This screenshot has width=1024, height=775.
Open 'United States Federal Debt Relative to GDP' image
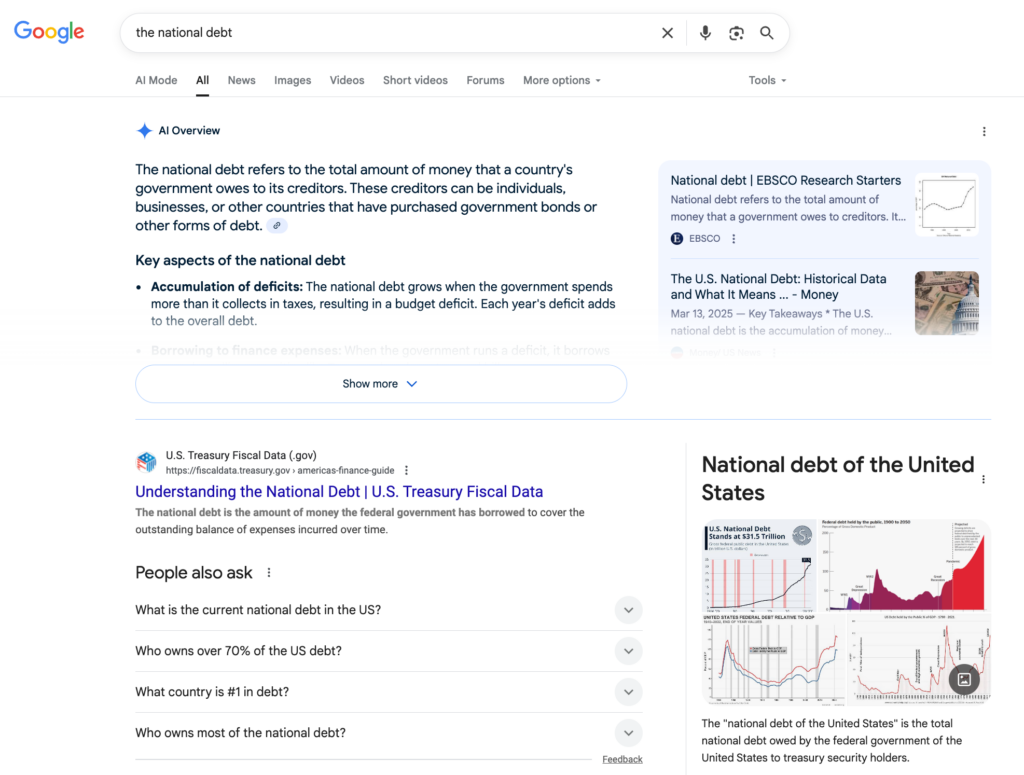(x=773, y=659)
